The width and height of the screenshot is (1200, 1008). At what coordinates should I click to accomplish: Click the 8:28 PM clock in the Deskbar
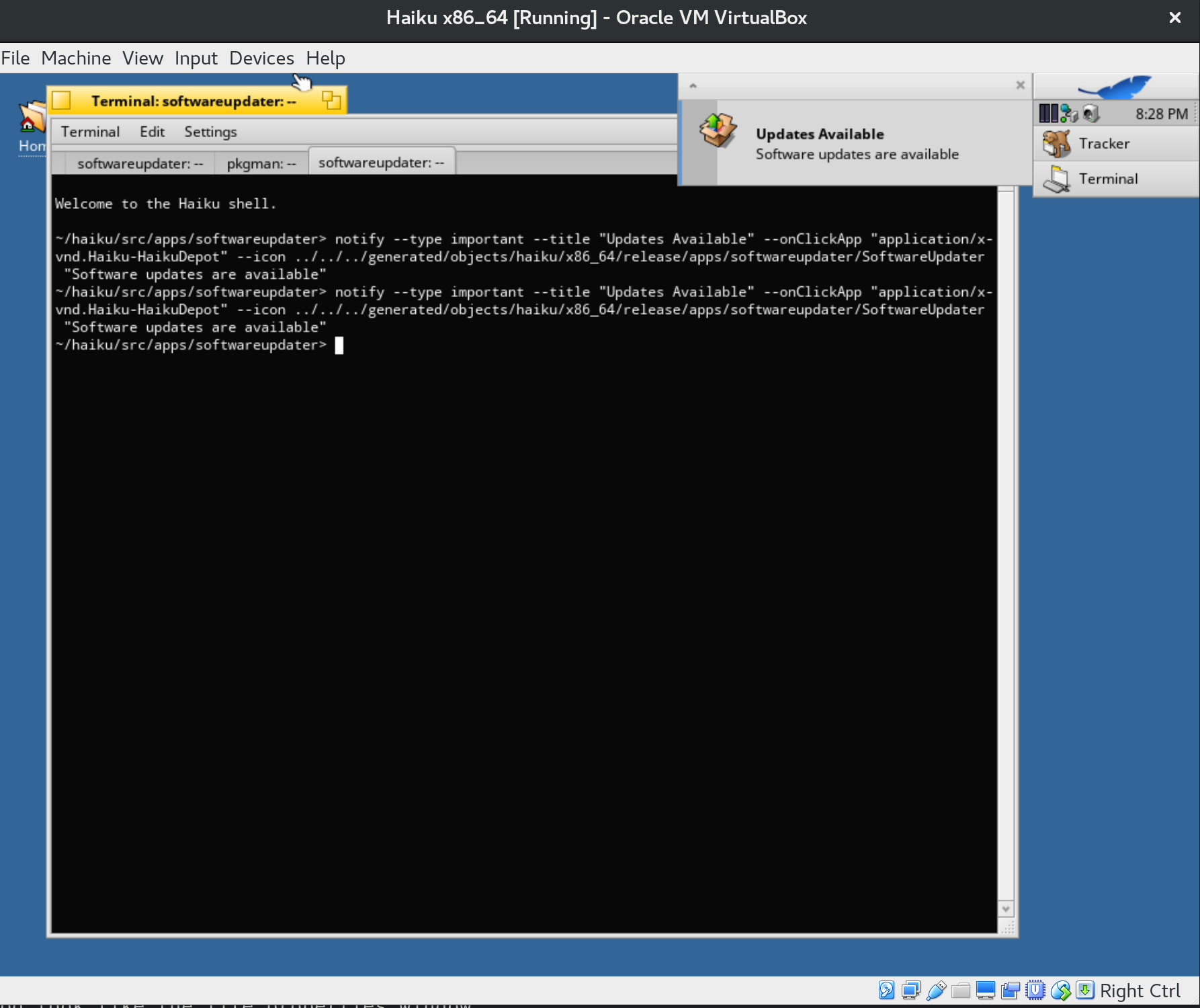coord(1161,114)
